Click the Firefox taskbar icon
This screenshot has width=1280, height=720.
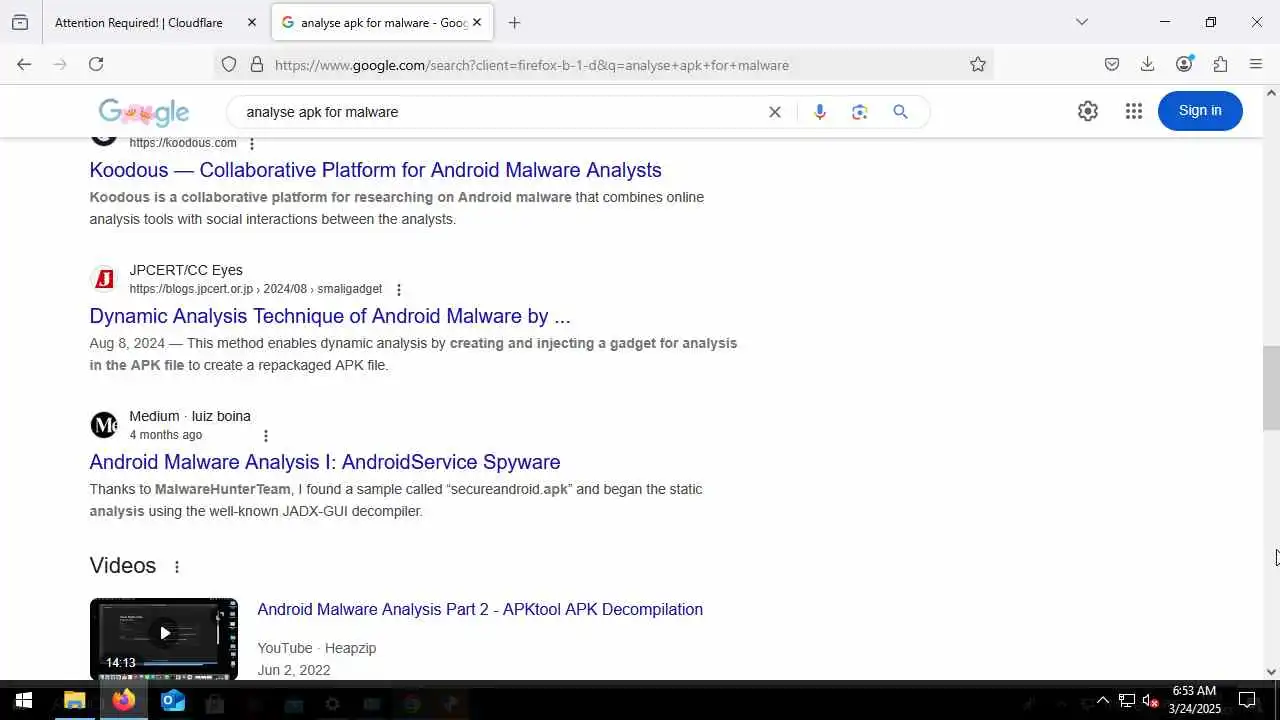(x=124, y=700)
